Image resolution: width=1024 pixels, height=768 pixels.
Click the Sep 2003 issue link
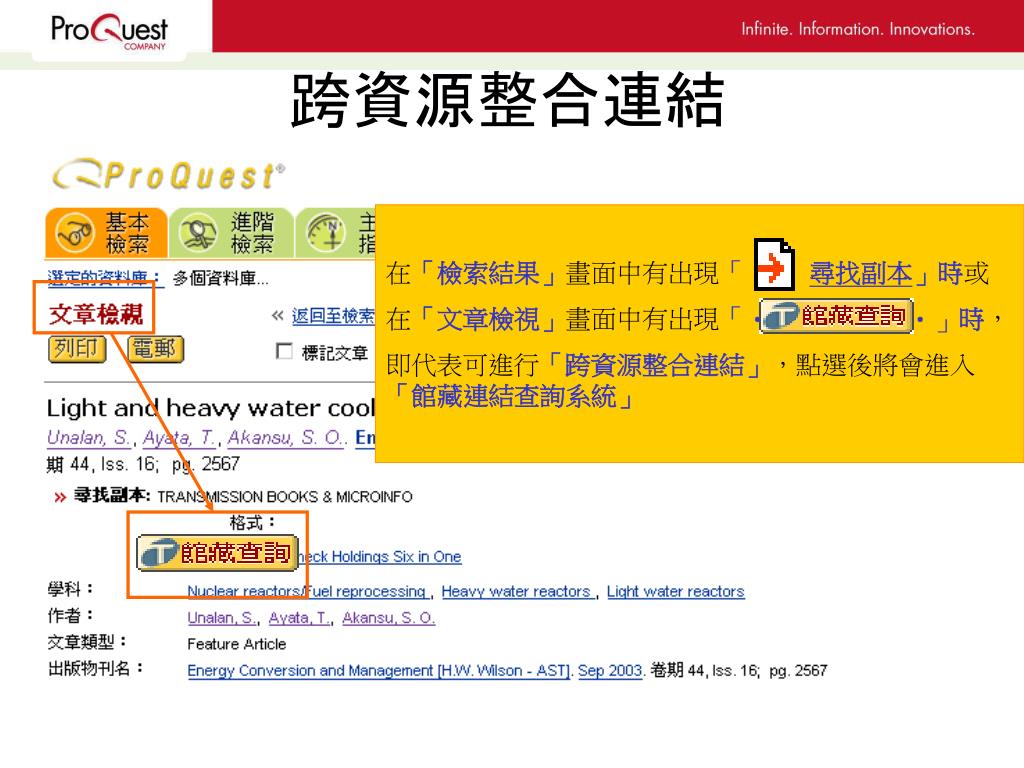pos(610,671)
